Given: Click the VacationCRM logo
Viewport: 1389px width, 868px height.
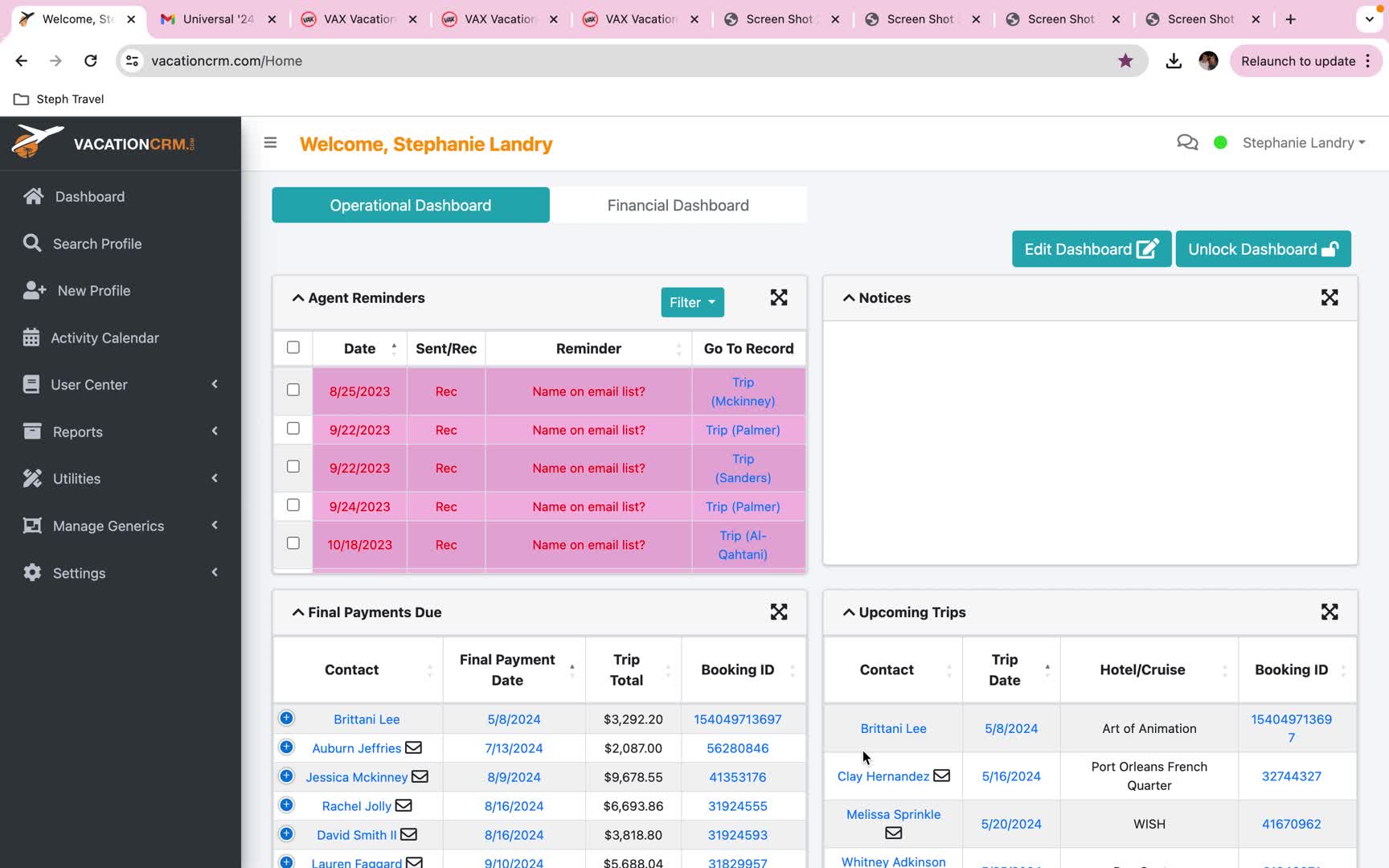Looking at the screenshot, I should point(103,142).
